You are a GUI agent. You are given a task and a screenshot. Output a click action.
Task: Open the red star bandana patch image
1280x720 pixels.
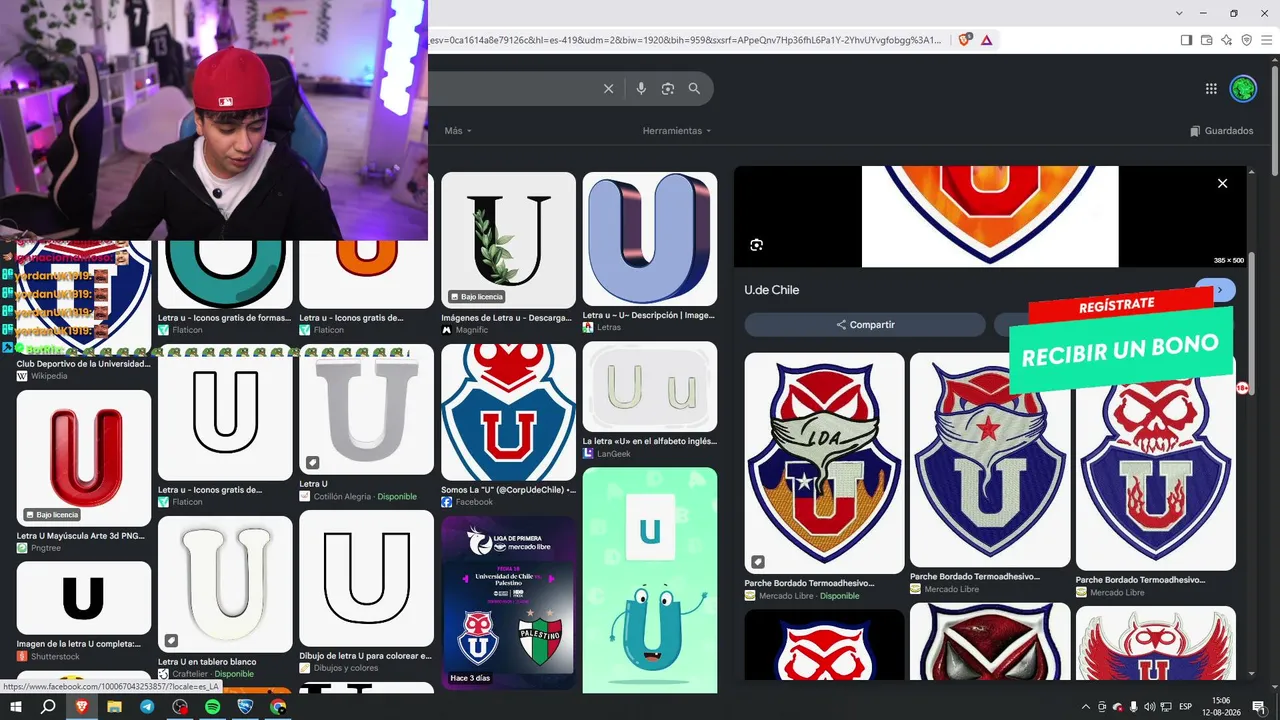point(990,460)
